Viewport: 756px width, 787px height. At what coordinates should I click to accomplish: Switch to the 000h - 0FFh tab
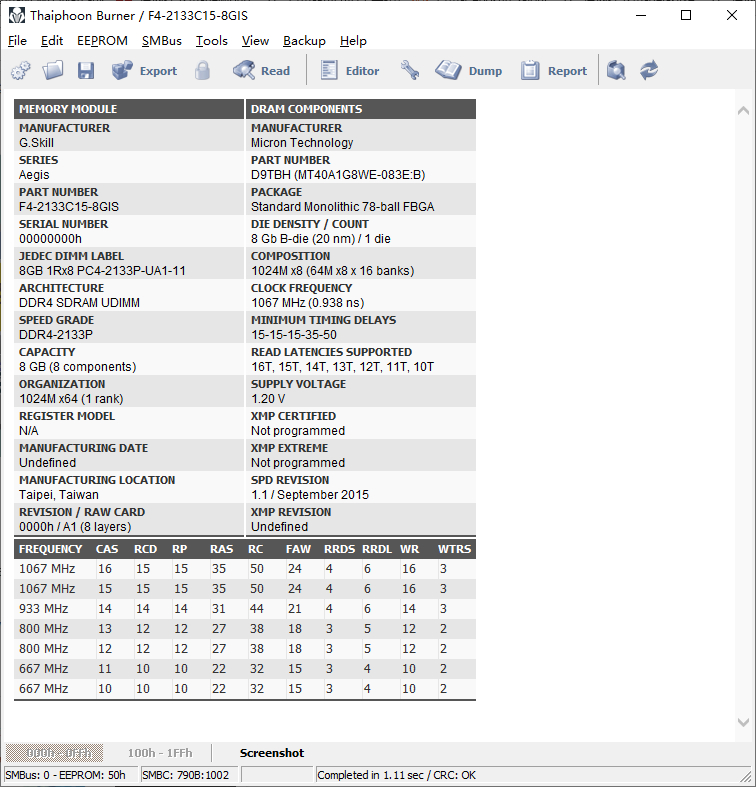(54, 753)
